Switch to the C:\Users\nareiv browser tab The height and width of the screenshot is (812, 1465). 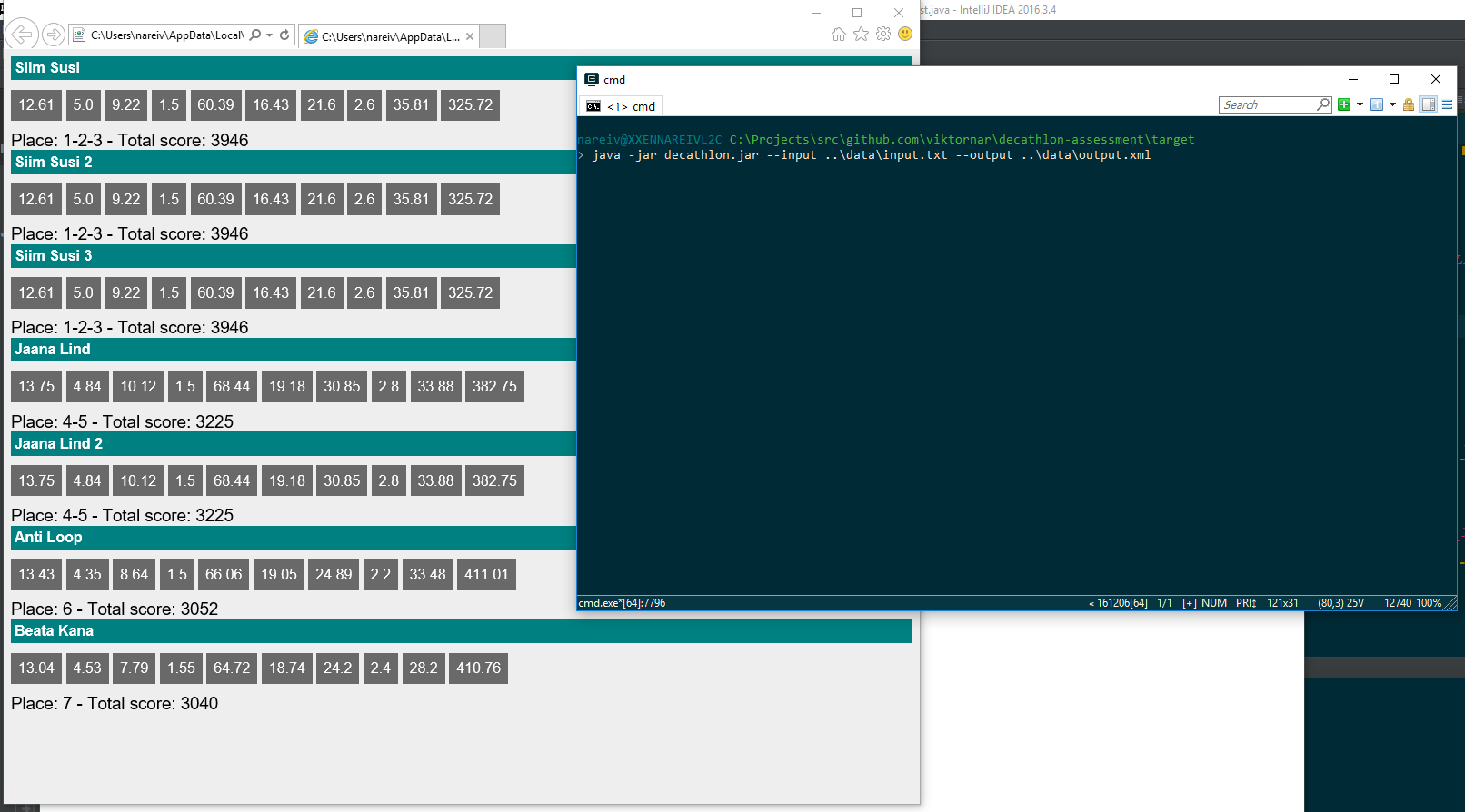[x=390, y=36]
